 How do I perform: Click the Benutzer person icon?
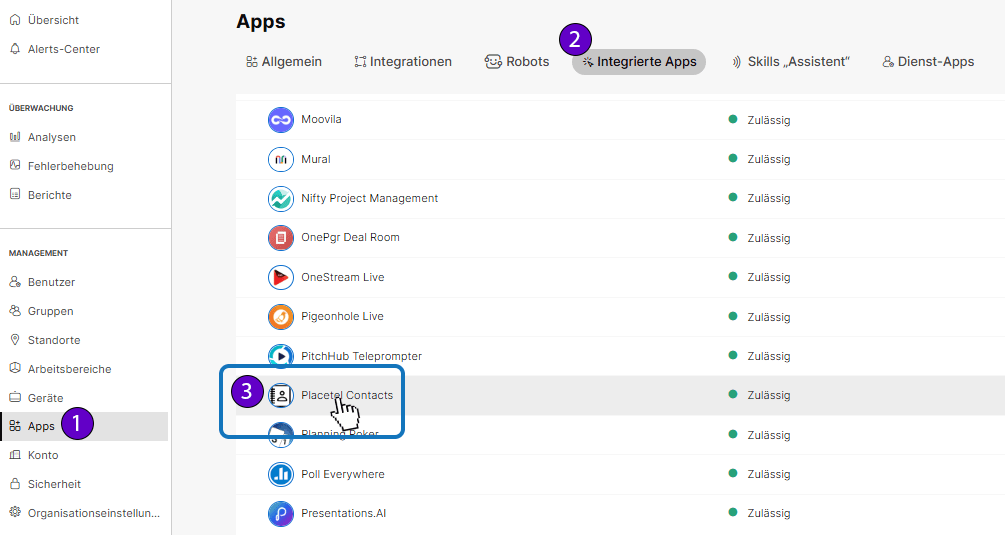tap(15, 282)
